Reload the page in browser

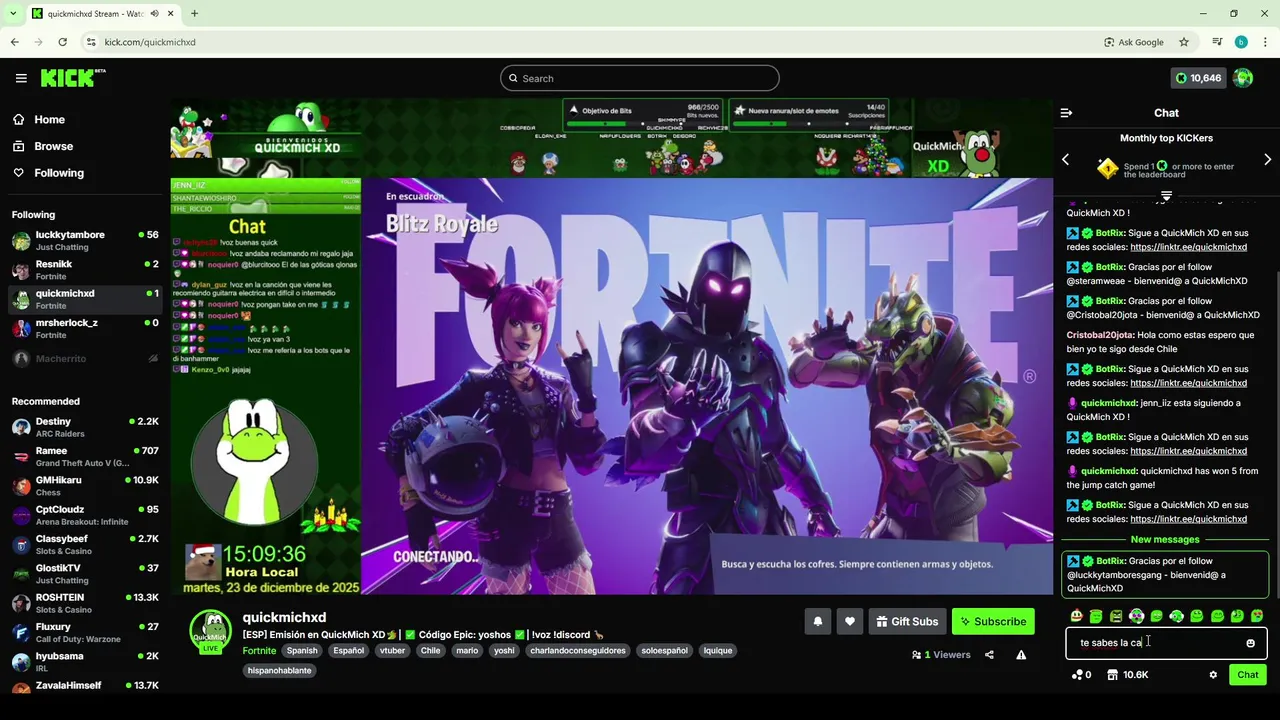tap(62, 42)
